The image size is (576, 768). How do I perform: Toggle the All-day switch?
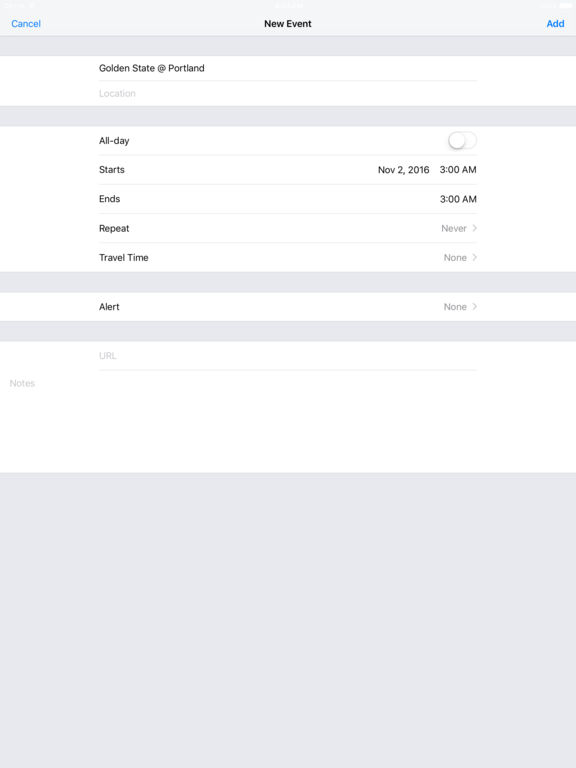coord(462,141)
